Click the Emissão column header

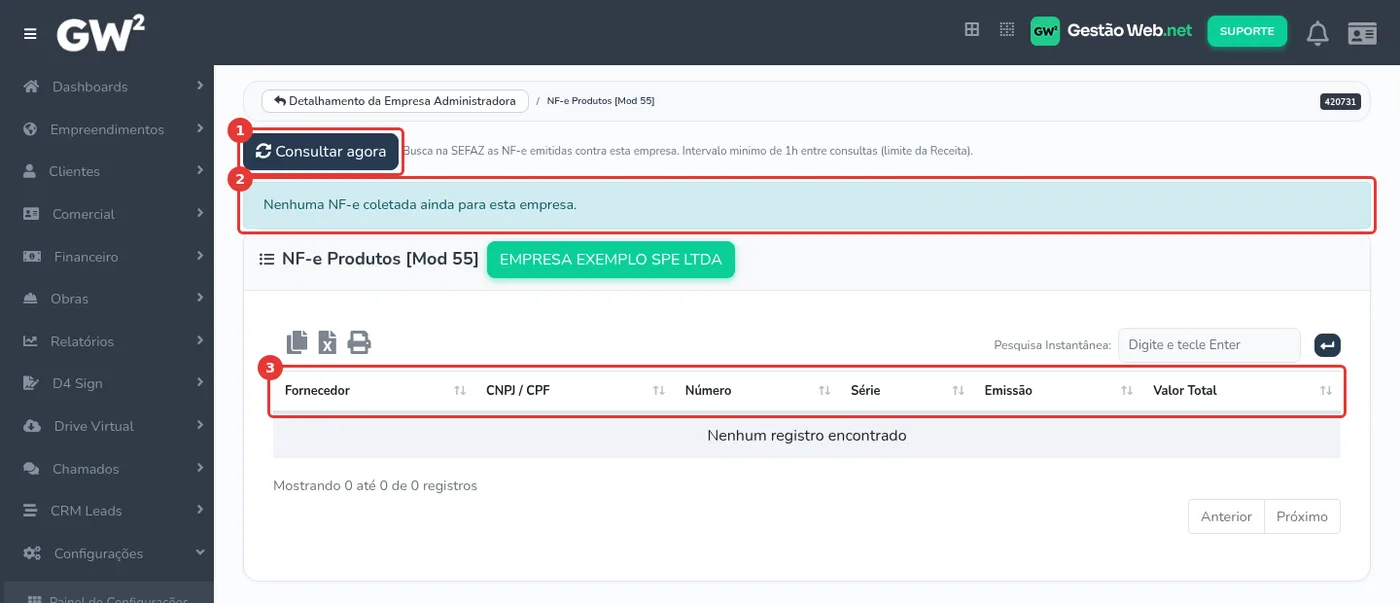tap(1057, 391)
